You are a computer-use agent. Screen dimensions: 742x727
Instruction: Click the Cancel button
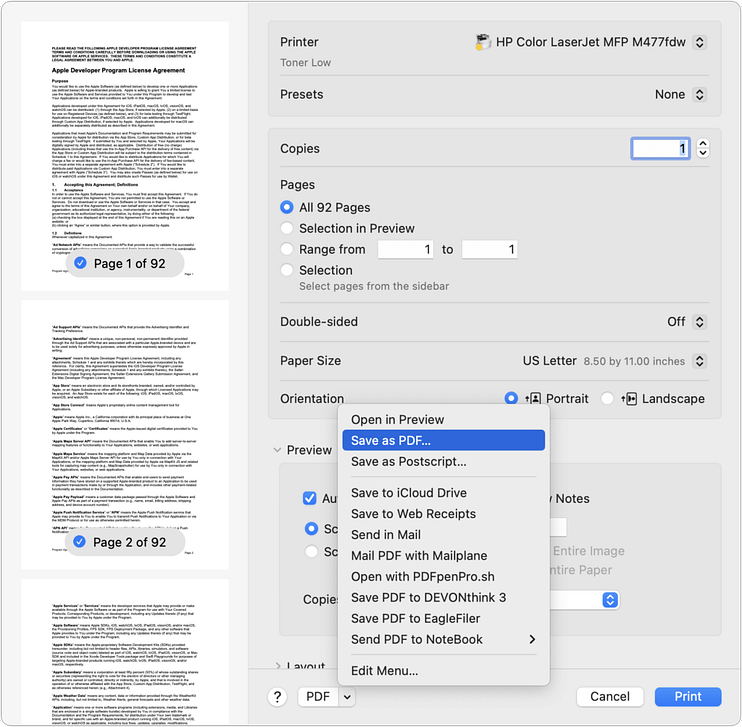pyautogui.click(x=610, y=697)
